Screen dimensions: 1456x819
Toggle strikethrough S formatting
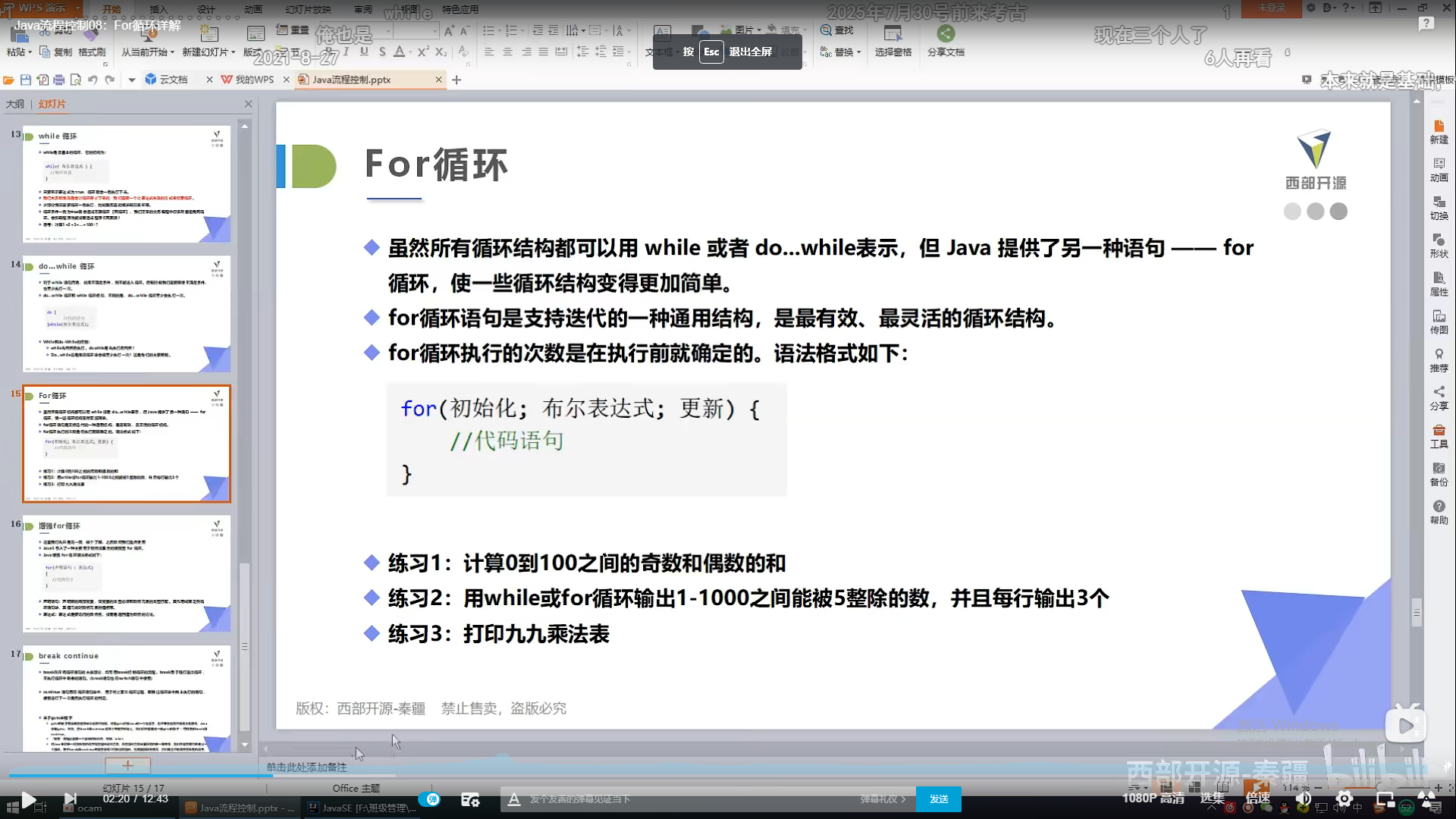click(382, 52)
